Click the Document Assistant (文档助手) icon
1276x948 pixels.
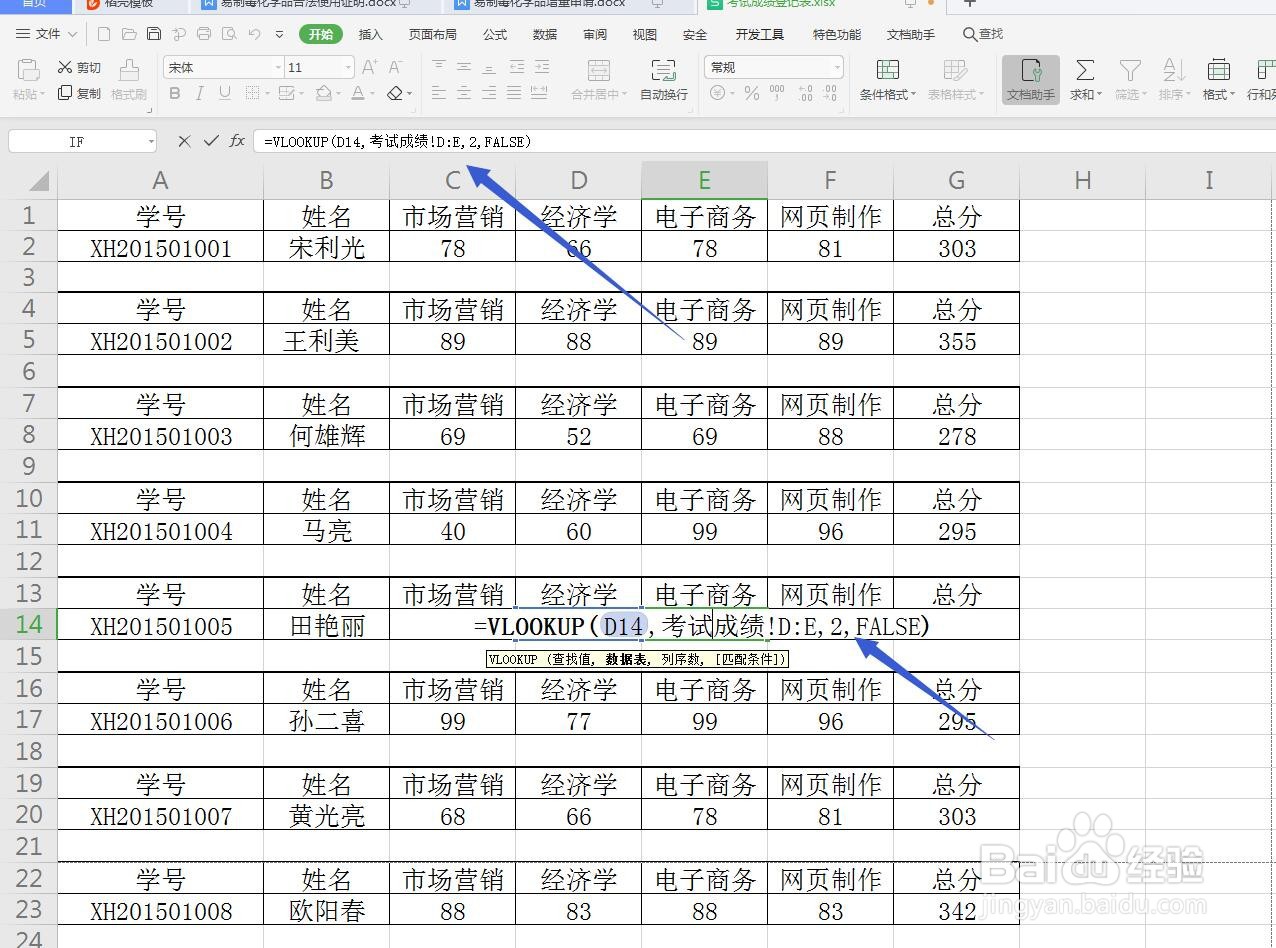click(x=1030, y=80)
